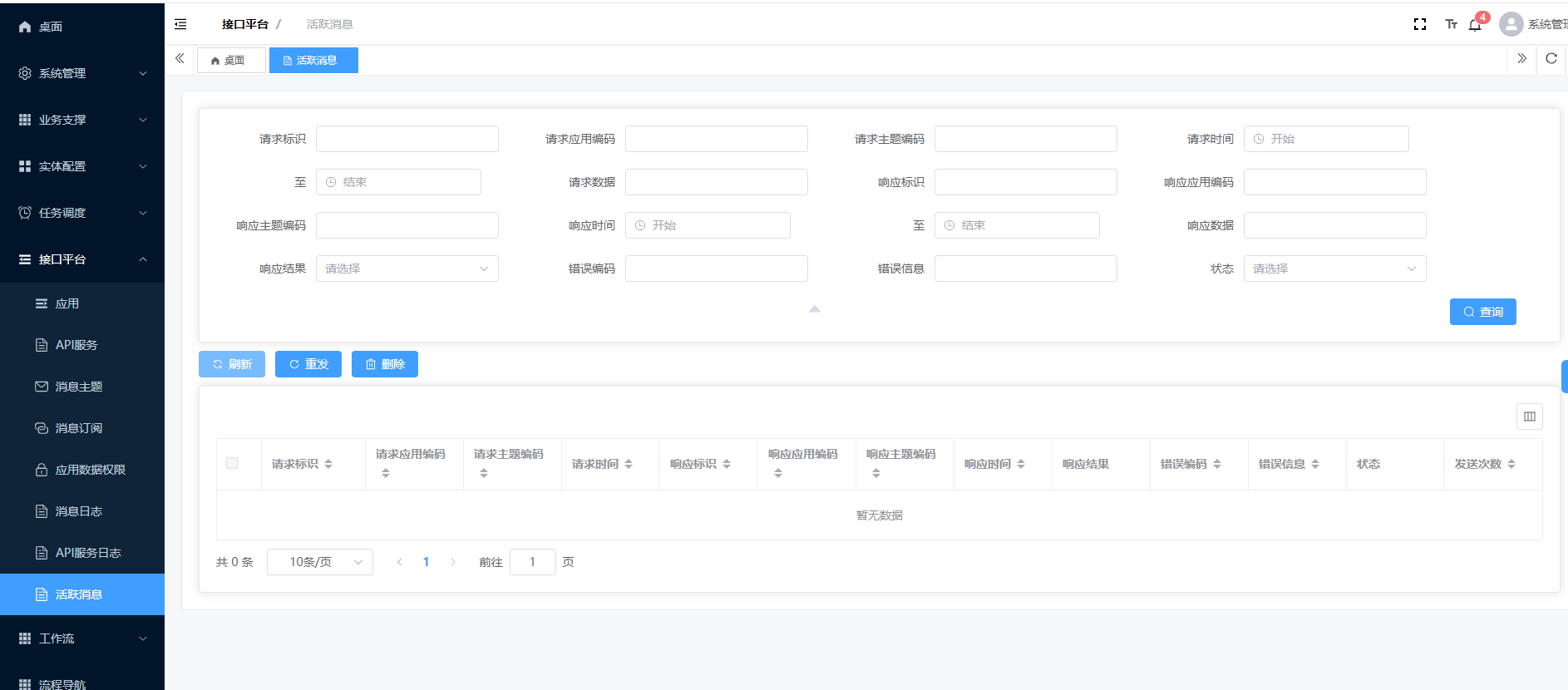The image size is (1568, 690).
Task: Focus the 错误信息 input field
Action: click(x=1026, y=269)
